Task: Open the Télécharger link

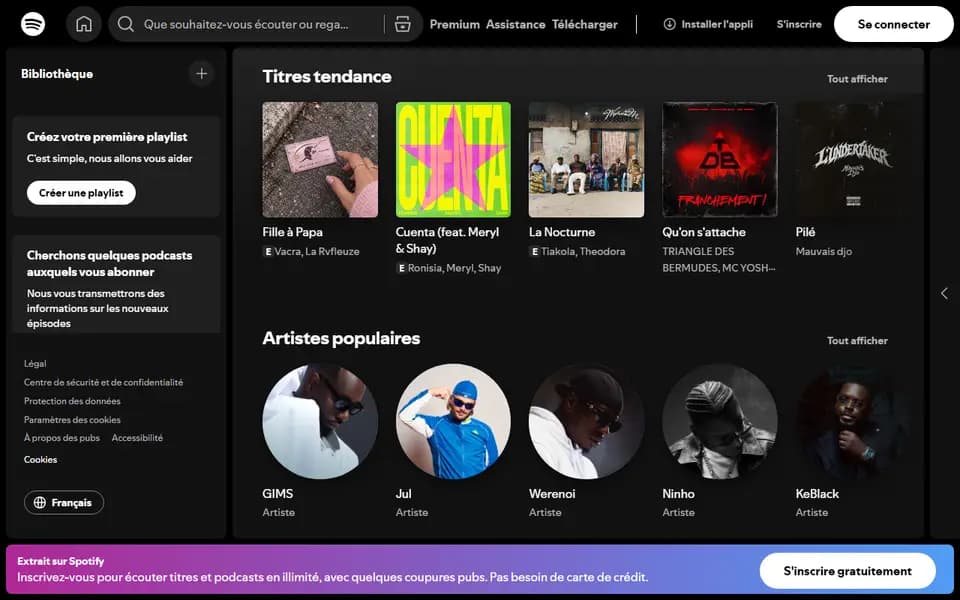Action: tap(585, 24)
